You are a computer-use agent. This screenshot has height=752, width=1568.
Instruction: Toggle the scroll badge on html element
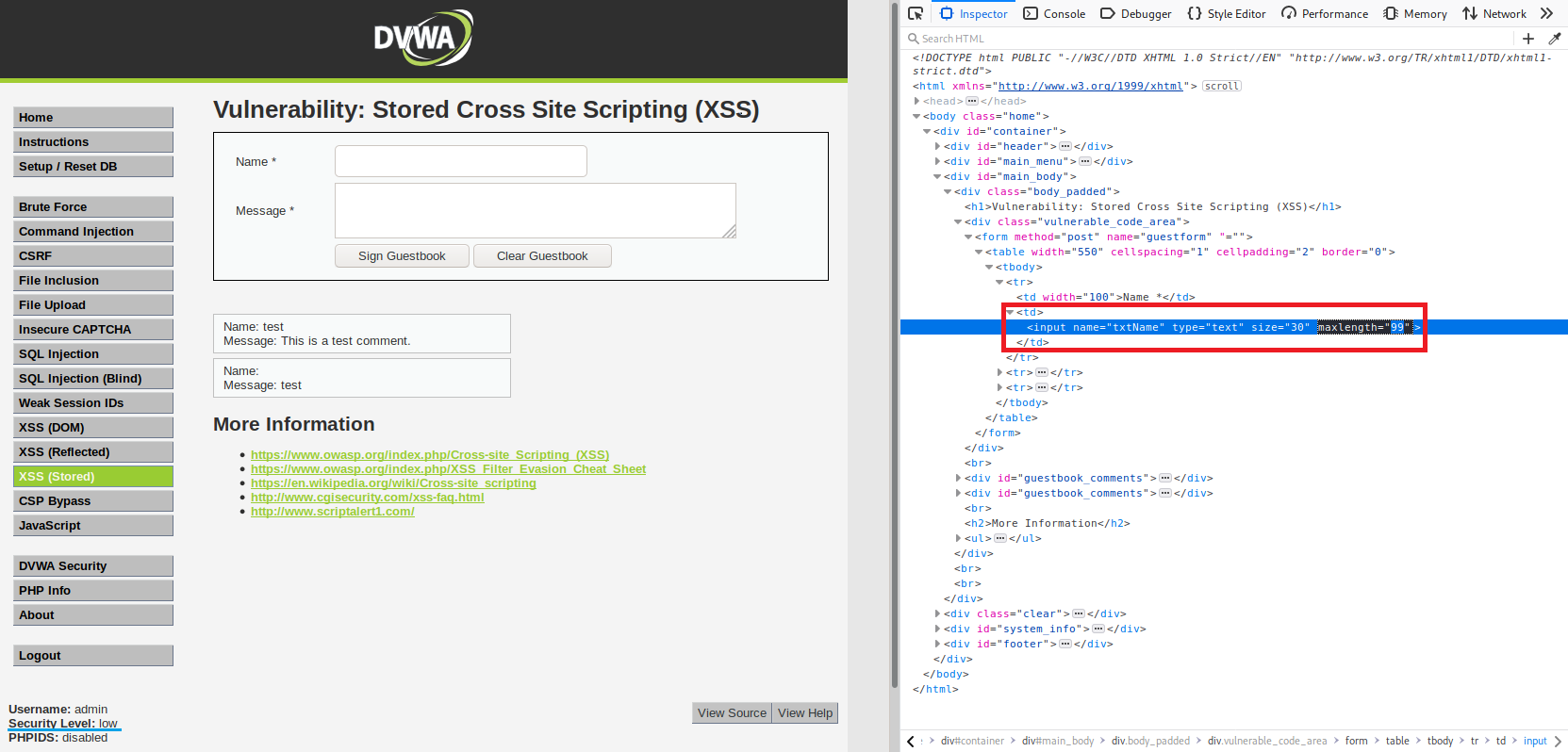click(x=1222, y=86)
